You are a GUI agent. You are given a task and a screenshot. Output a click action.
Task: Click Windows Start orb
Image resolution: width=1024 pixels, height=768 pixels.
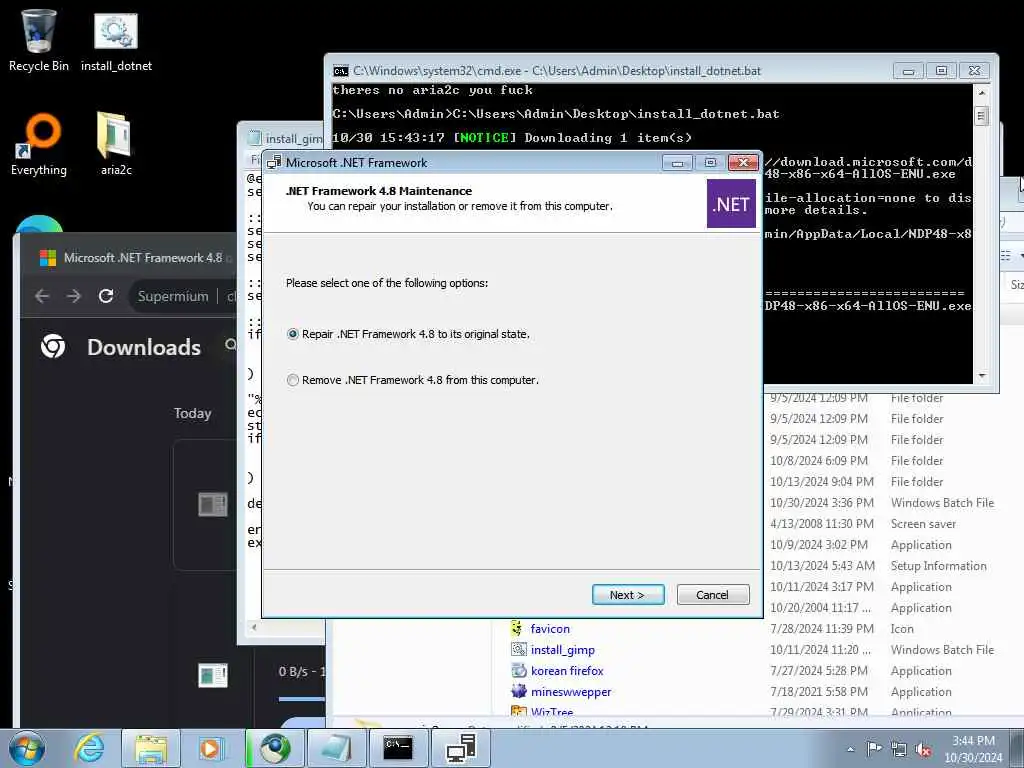[27, 748]
